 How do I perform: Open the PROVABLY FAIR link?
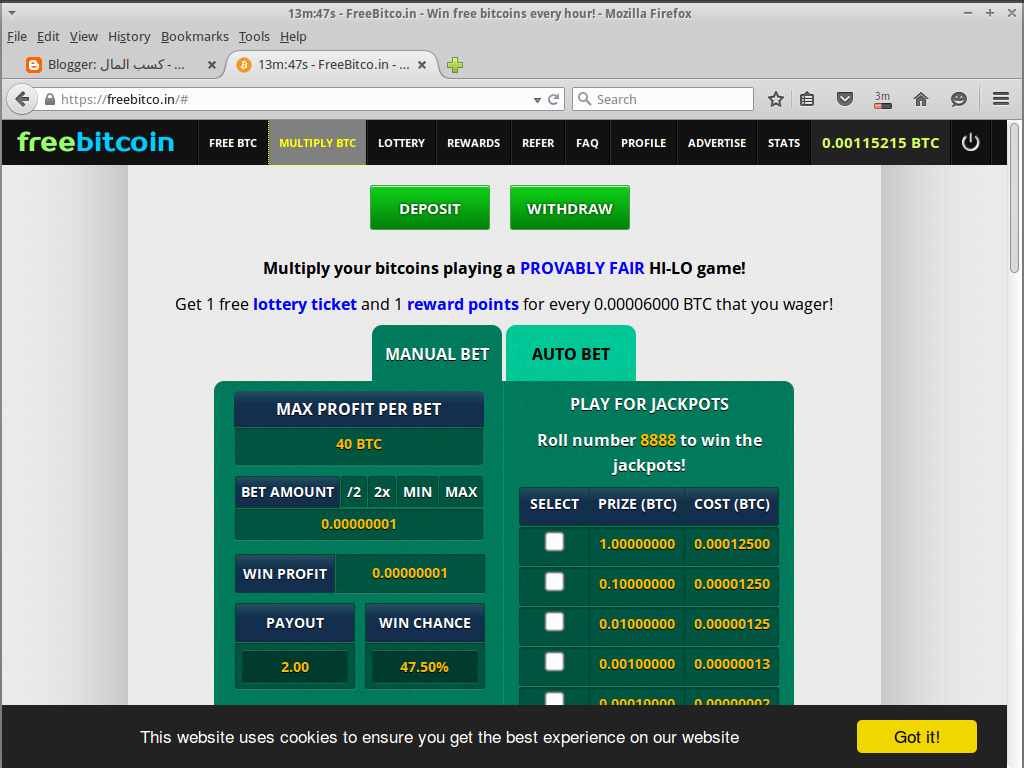click(582, 268)
